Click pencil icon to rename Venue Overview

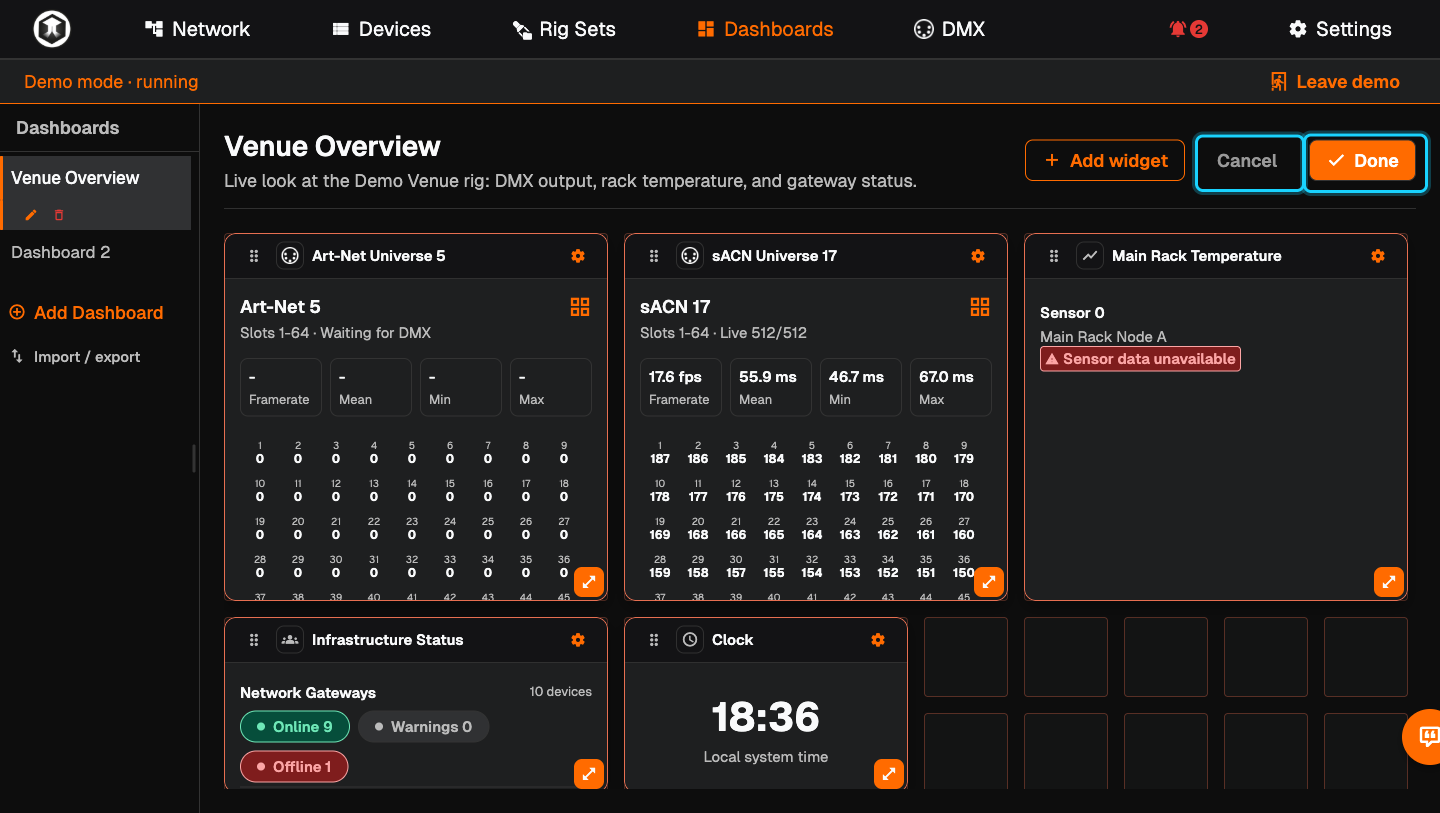pos(31,215)
